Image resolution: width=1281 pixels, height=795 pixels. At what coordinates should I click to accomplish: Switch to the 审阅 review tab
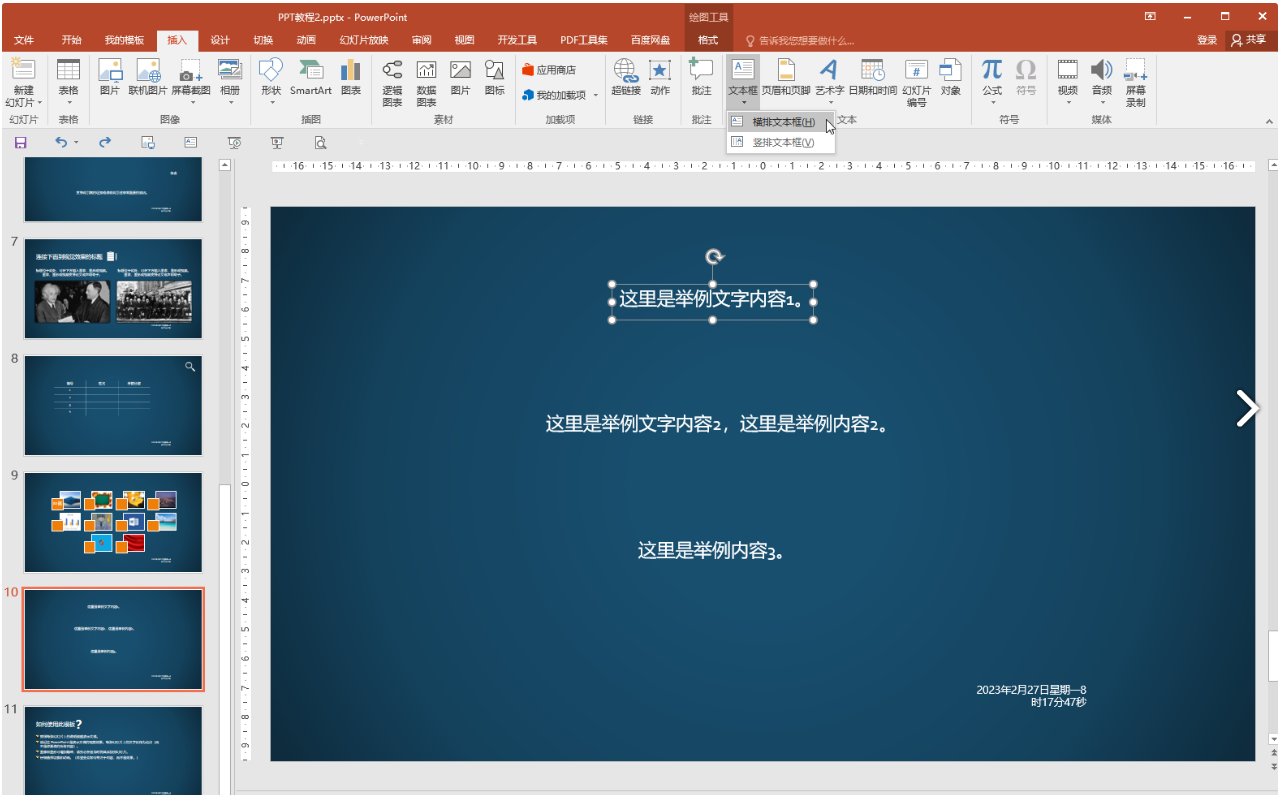tap(422, 40)
